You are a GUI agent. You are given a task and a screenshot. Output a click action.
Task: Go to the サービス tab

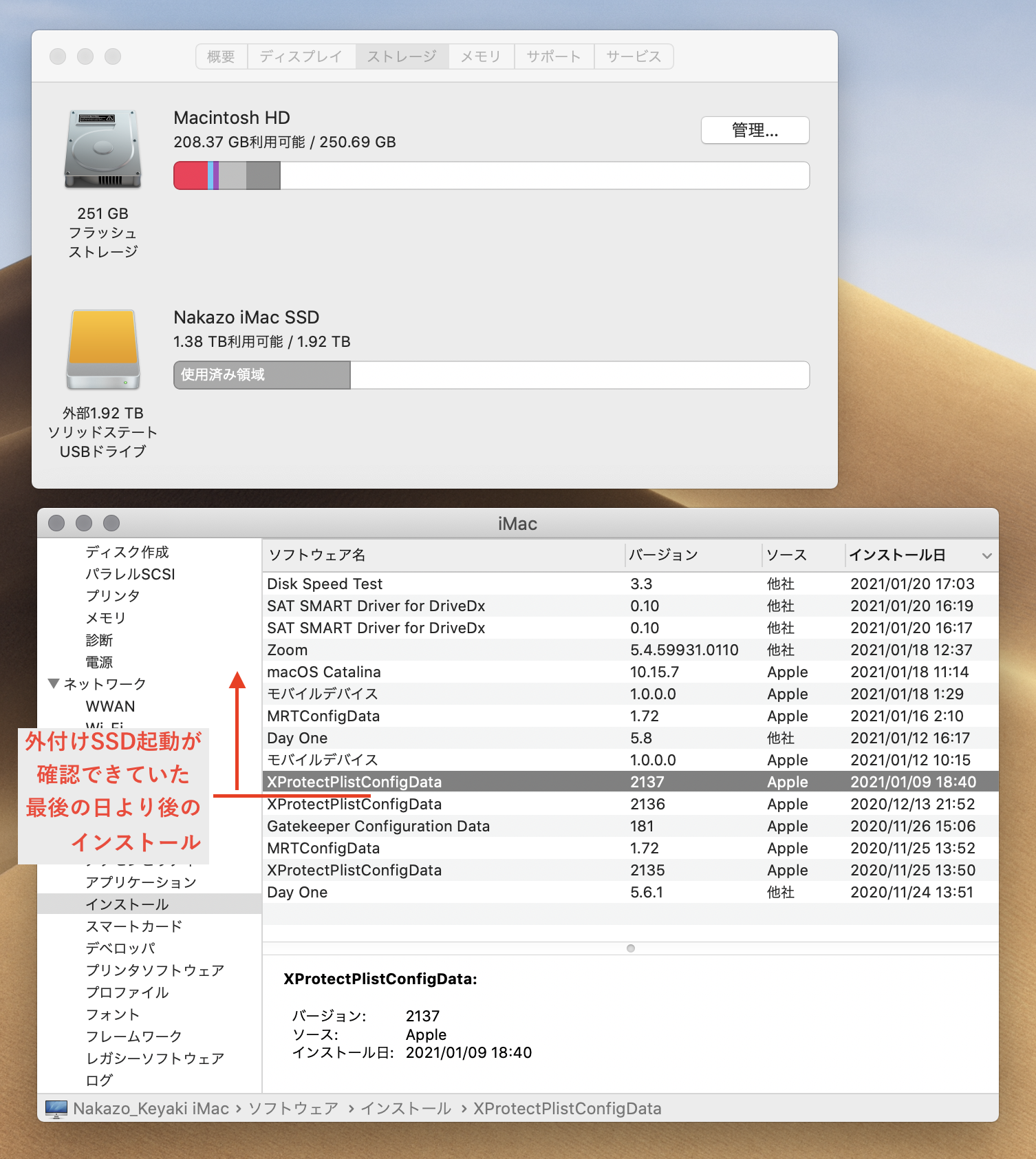(x=634, y=56)
